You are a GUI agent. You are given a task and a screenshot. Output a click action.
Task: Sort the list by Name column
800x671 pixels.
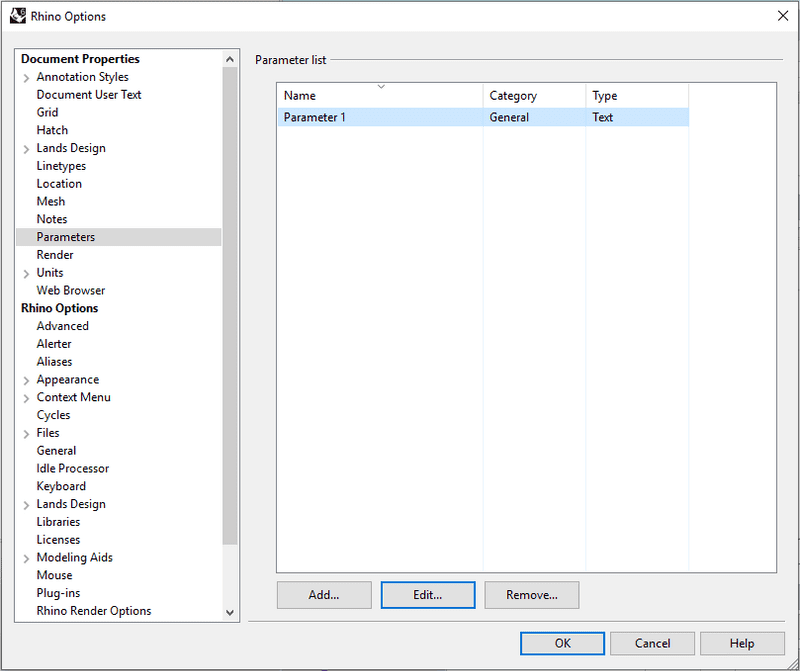click(x=380, y=96)
